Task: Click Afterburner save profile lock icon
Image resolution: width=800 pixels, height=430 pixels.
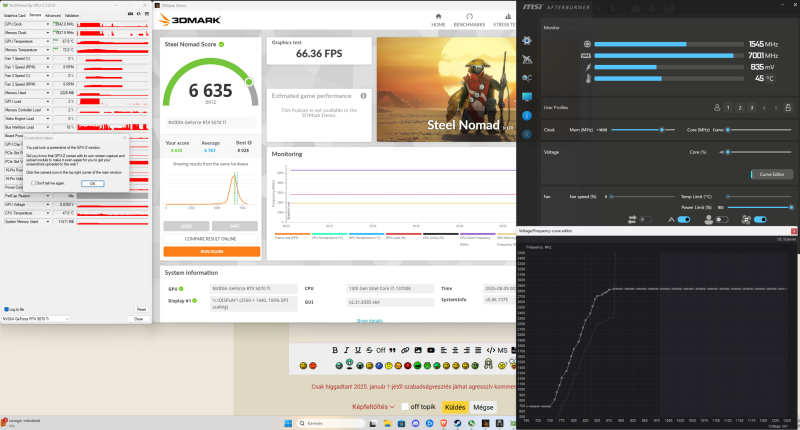Action: tap(788, 108)
